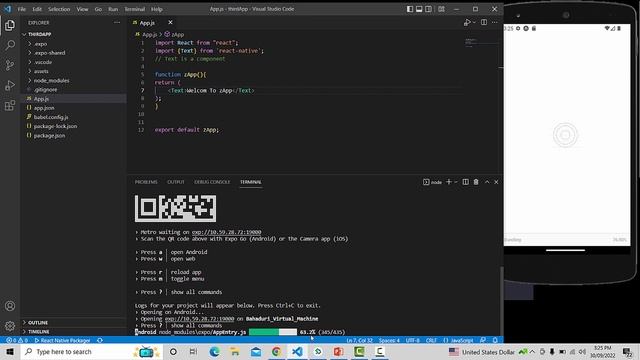Viewport: 640px width, 360px height.
Task: Kill terminal with trash icon
Action: click(476, 182)
